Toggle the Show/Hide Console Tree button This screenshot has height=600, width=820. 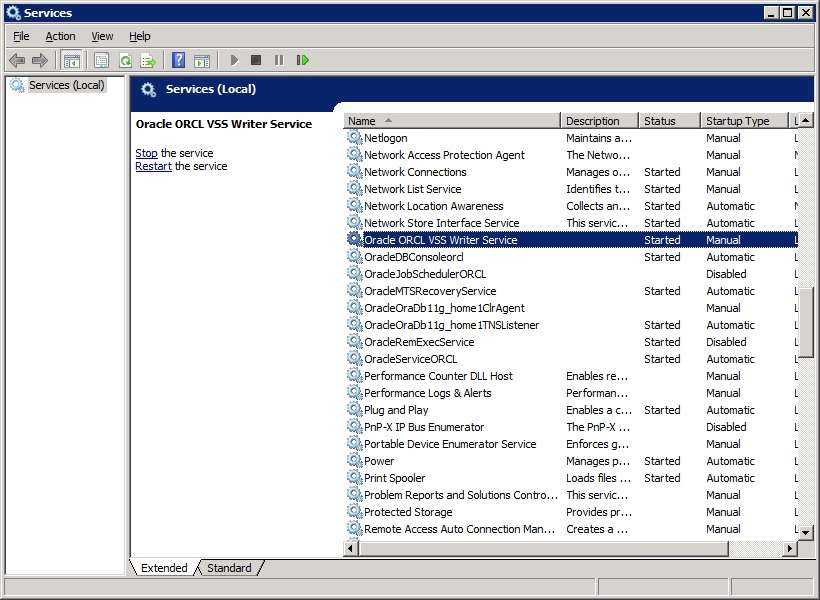pos(71,60)
